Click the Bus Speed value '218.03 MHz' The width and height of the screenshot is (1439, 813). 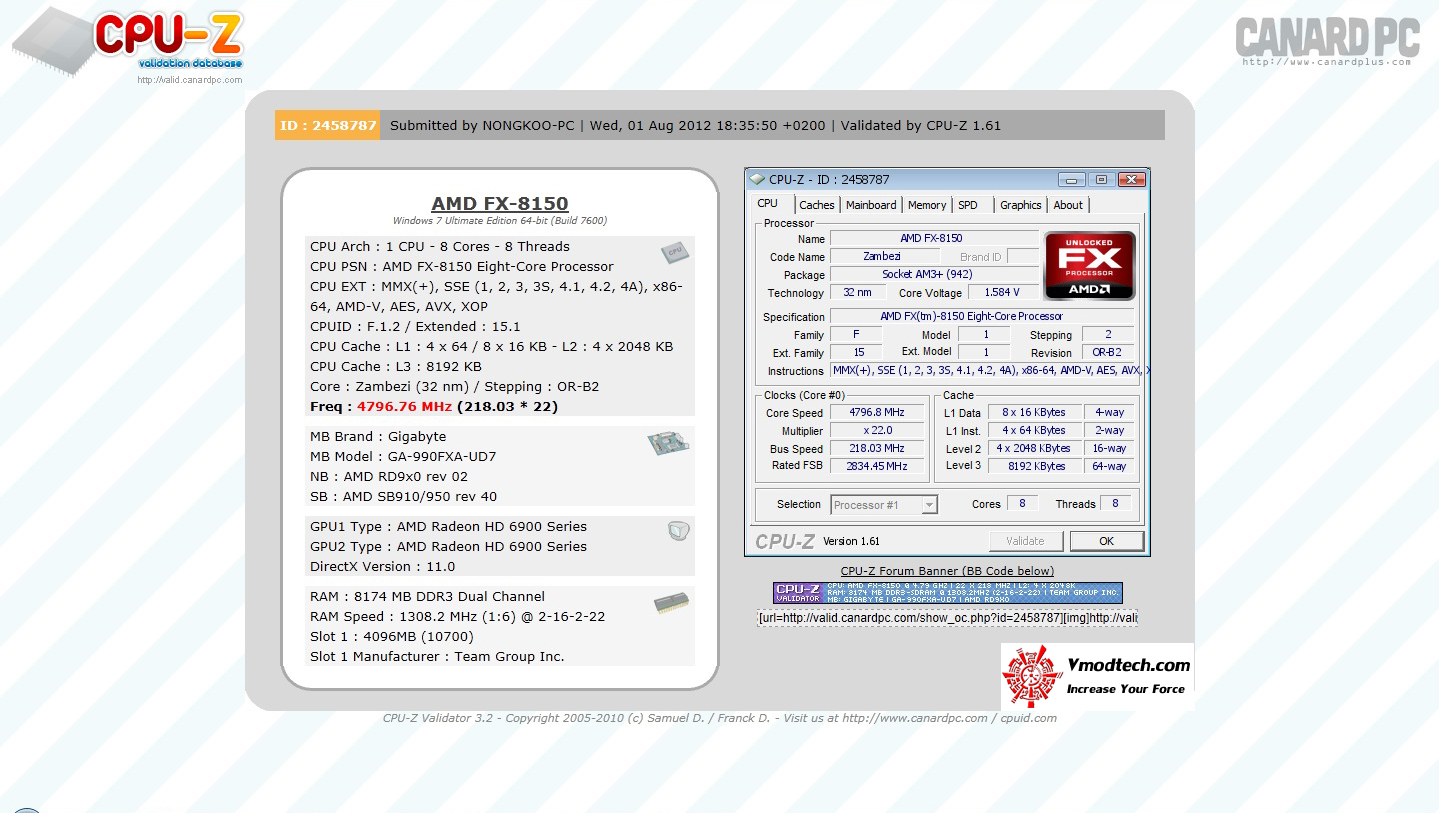pos(877,449)
